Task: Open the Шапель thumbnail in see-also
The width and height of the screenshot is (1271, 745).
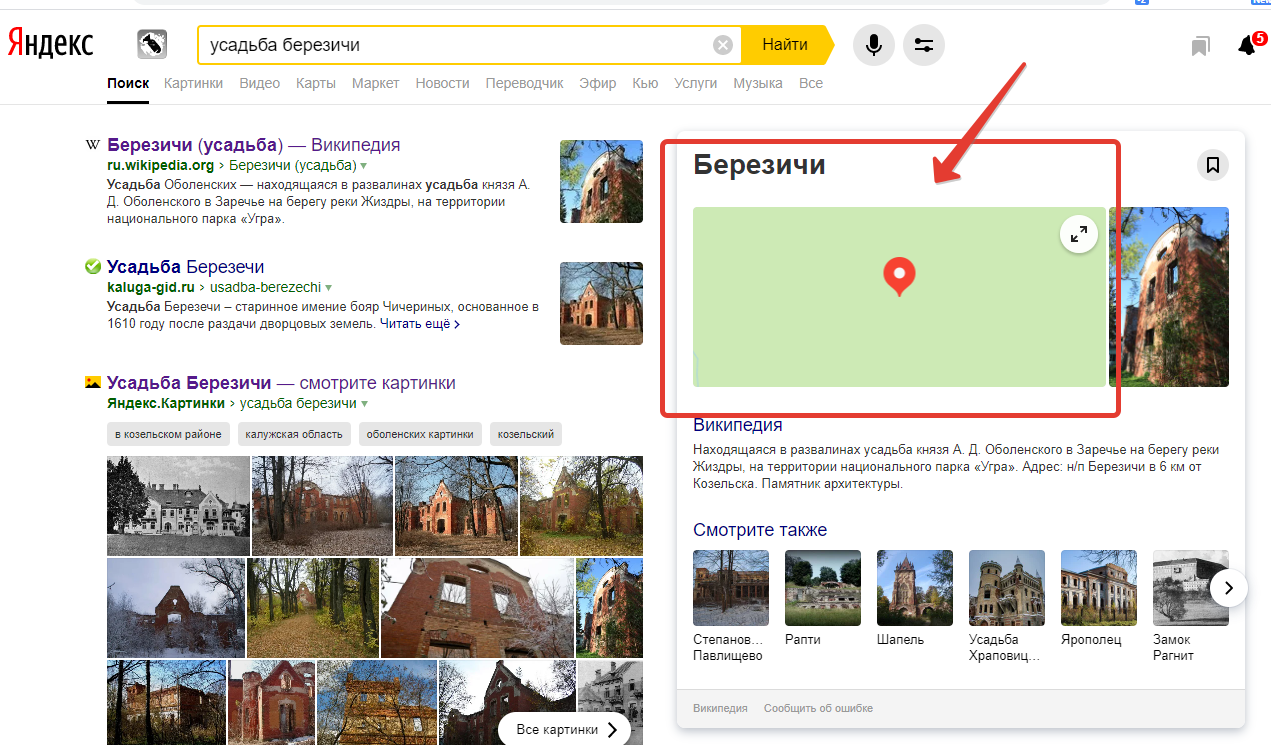Action: tap(915, 588)
